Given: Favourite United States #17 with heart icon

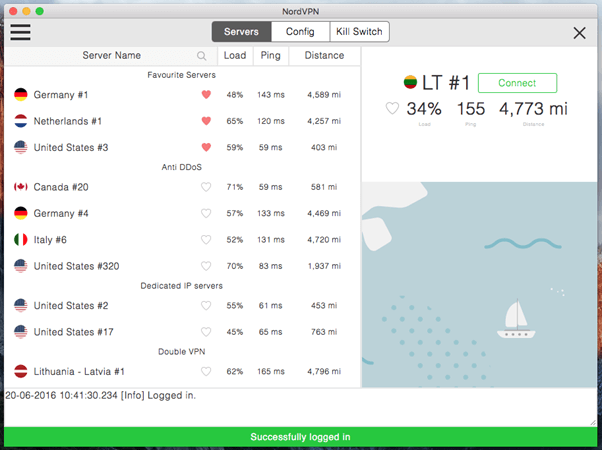Looking at the screenshot, I should pos(206,332).
